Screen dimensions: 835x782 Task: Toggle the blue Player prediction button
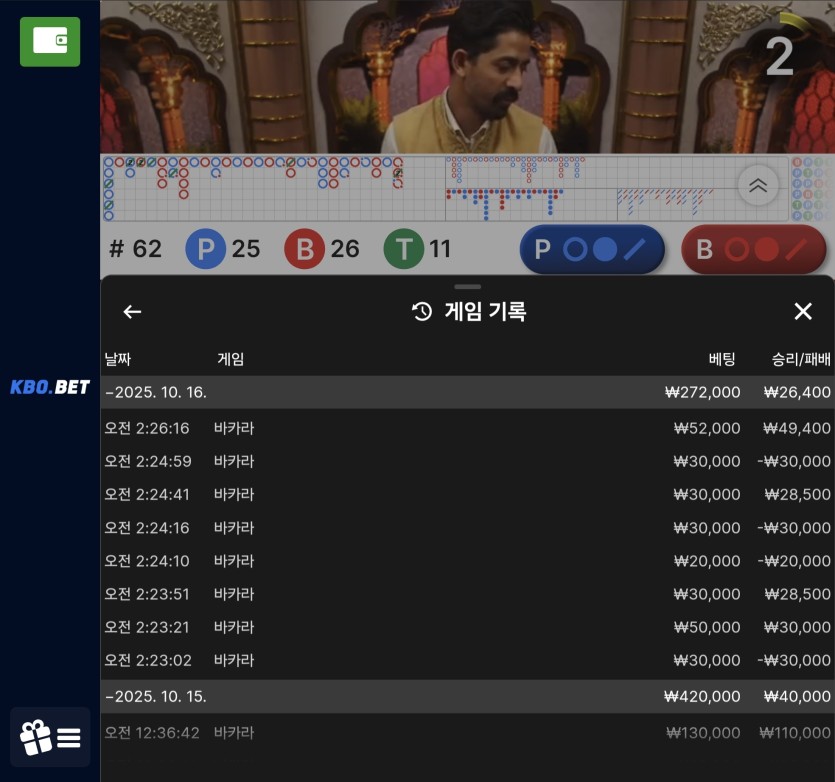[x=592, y=249]
